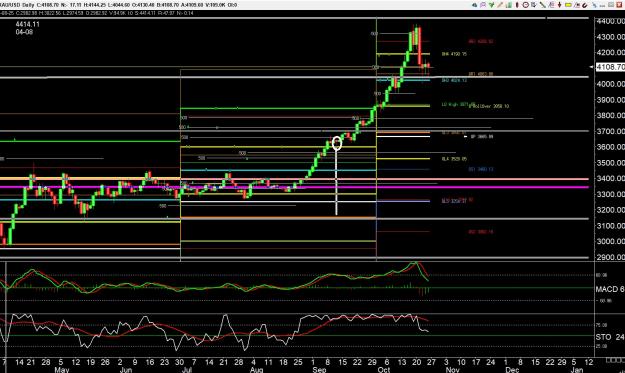Viewport: 625px width, 373px height.
Task: Select the dark ellipse drawing tool icon
Action: click(x=517, y=5)
